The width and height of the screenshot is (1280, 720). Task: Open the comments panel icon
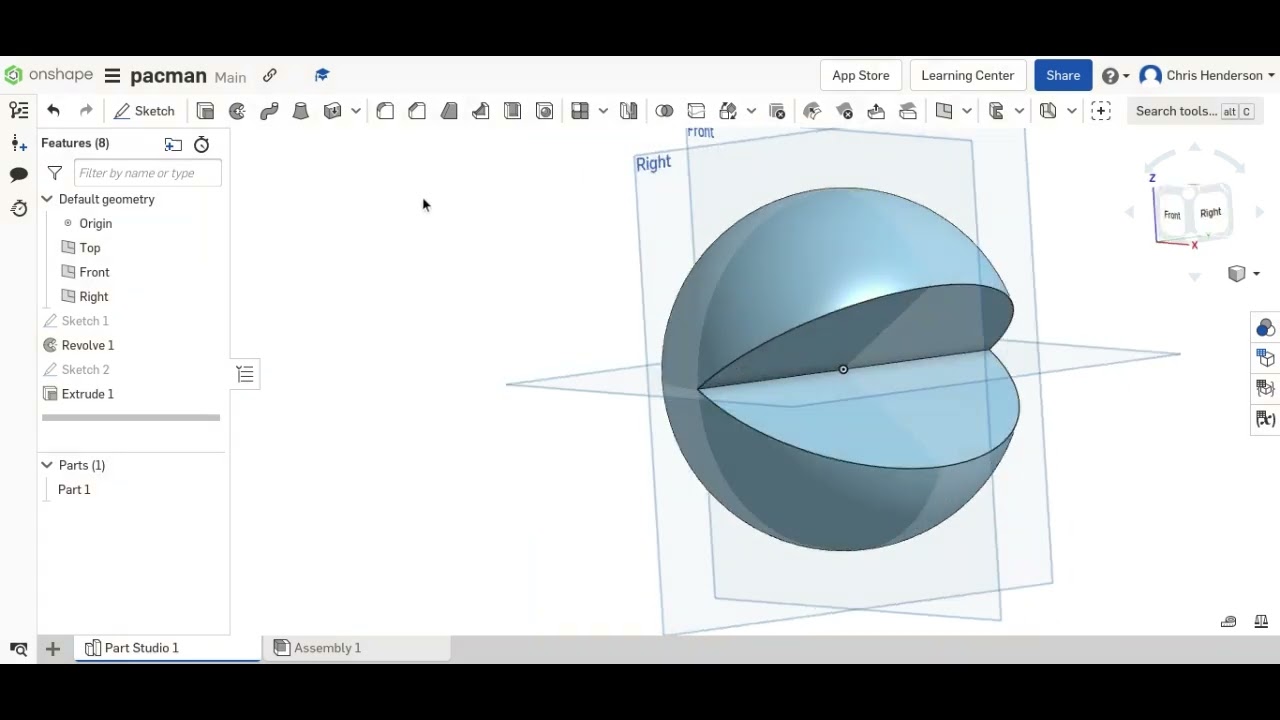coord(18,175)
